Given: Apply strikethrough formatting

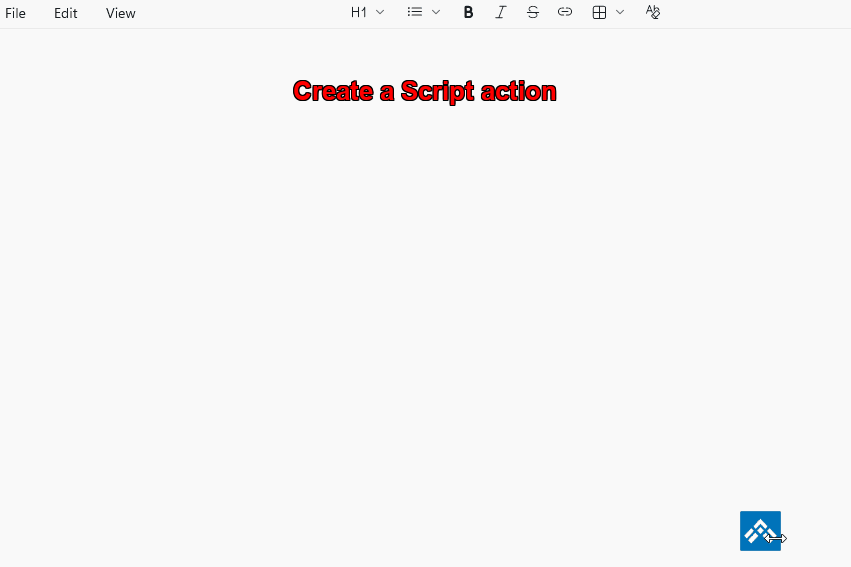Looking at the screenshot, I should (x=532, y=12).
